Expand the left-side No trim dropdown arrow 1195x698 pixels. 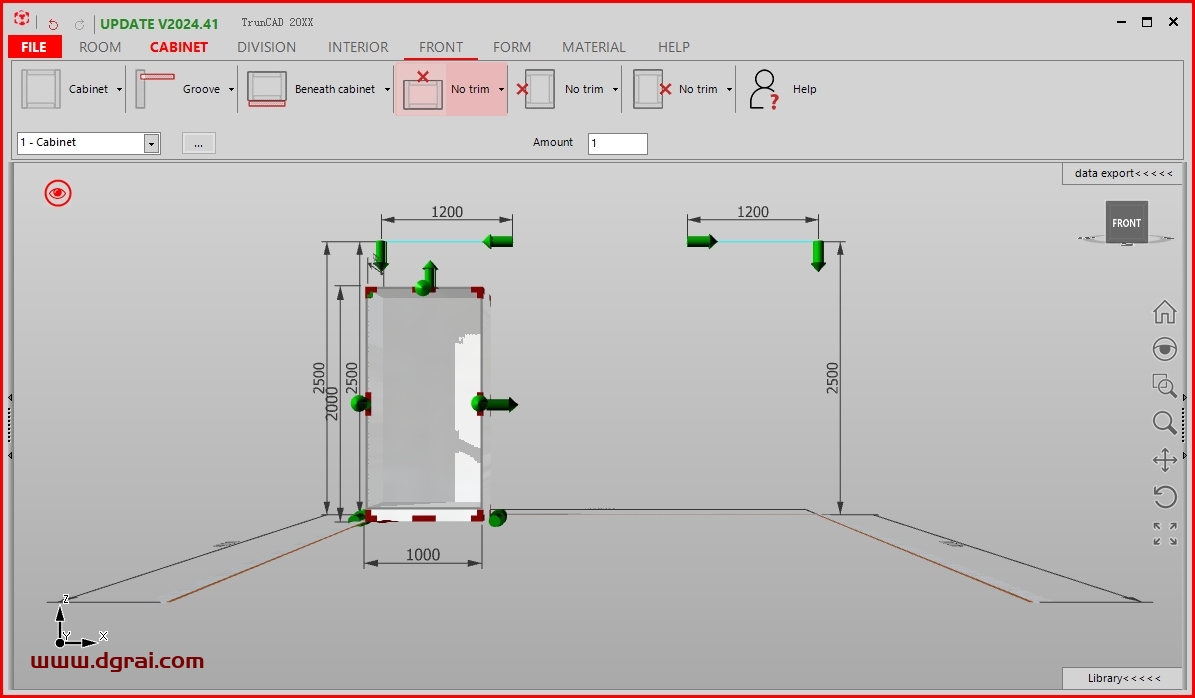click(x=615, y=90)
